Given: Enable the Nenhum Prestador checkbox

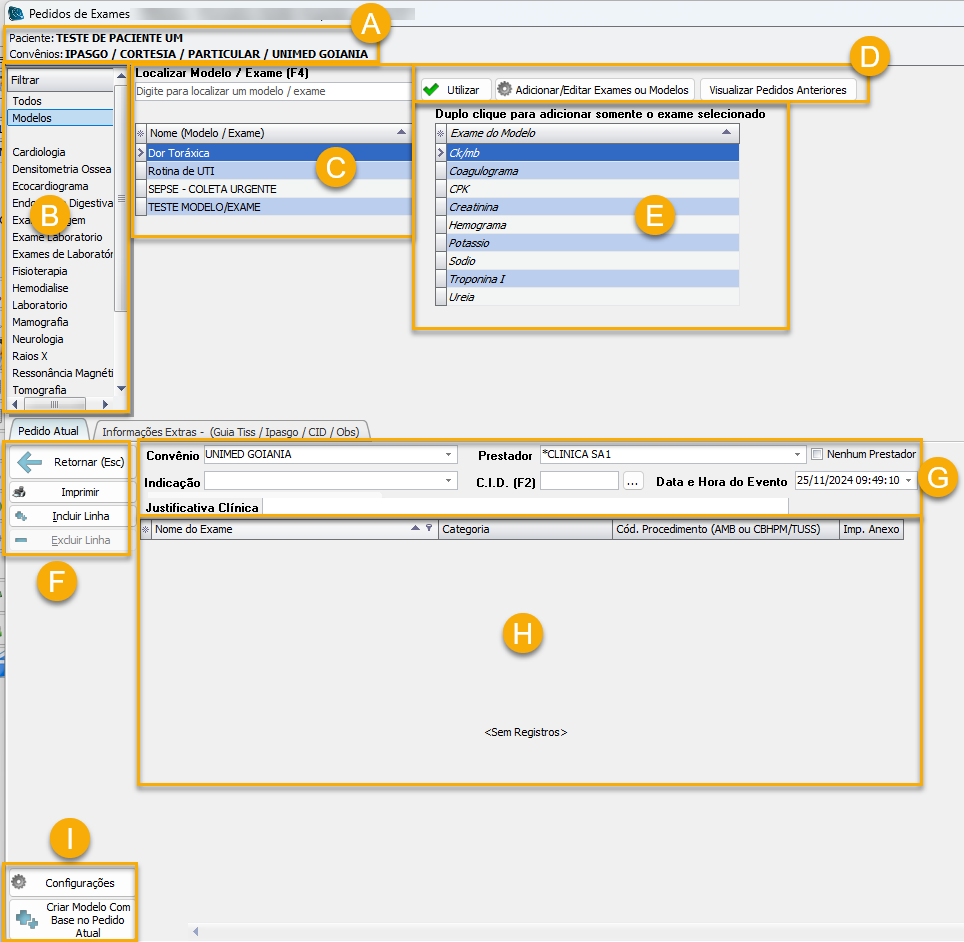Looking at the screenshot, I should 817,454.
